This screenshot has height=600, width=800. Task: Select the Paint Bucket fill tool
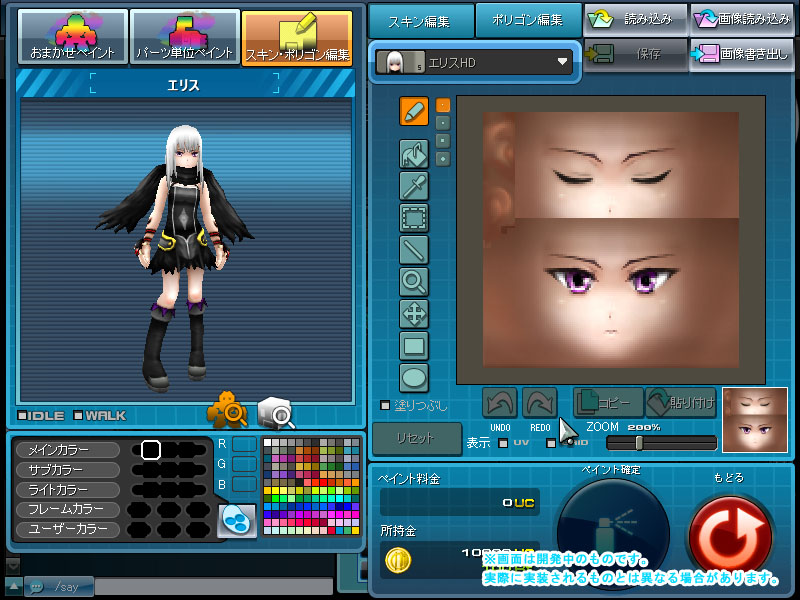[414, 154]
